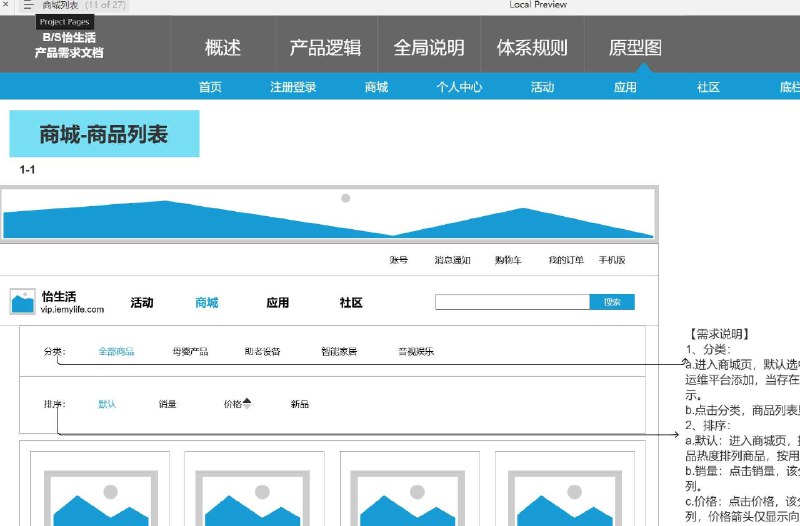Filter by the 全部商品 category
Viewport: 800px width, 526px height.
(116, 351)
